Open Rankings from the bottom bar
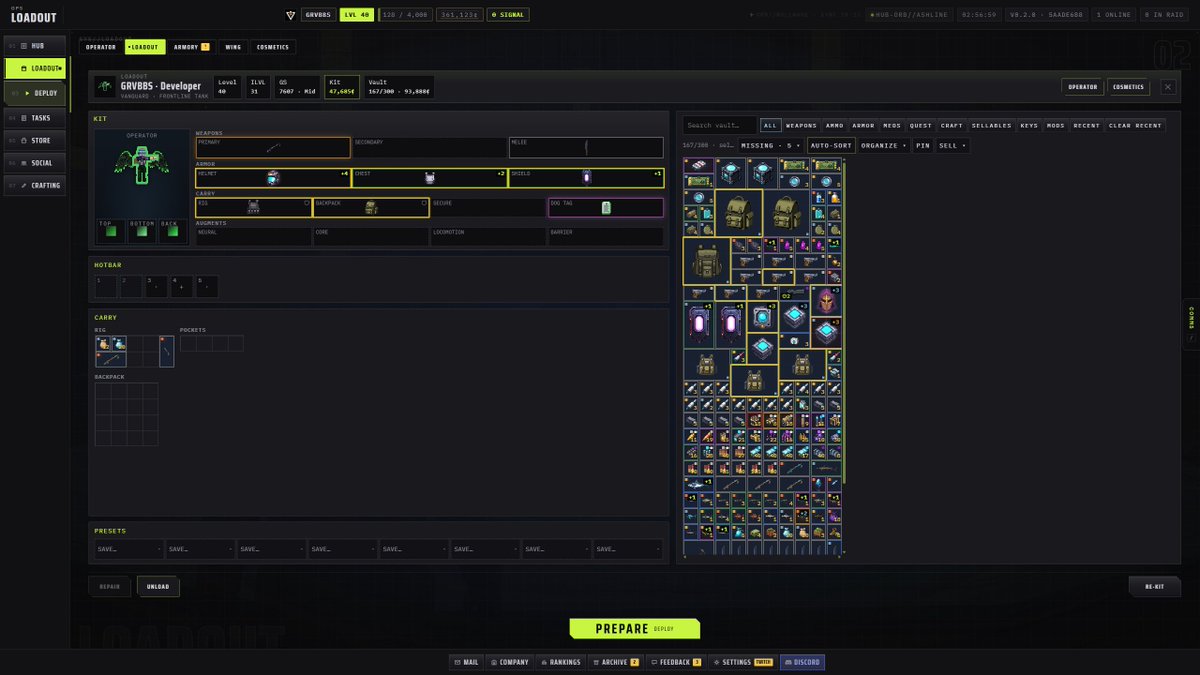This screenshot has height=675, width=1200. pos(560,662)
